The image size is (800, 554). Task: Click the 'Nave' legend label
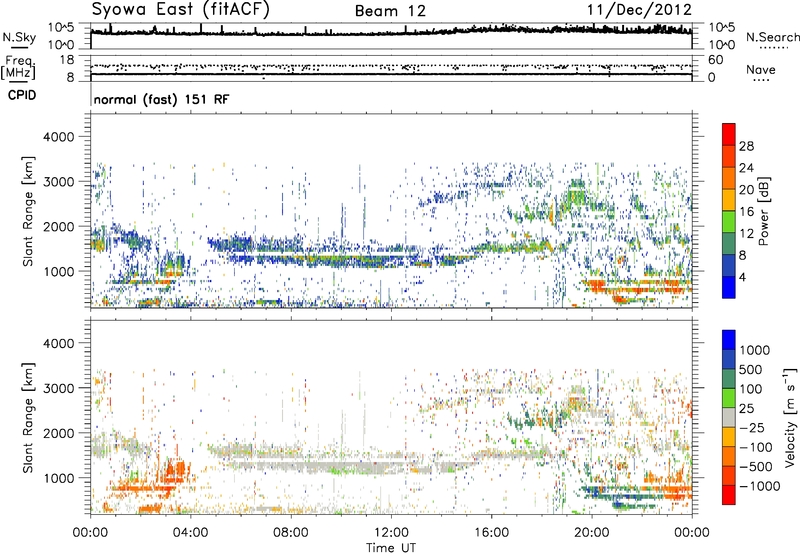pos(761,70)
